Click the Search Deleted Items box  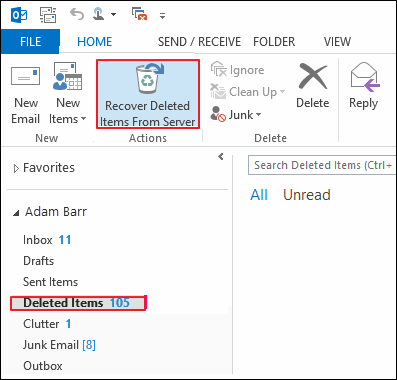pos(322,165)
